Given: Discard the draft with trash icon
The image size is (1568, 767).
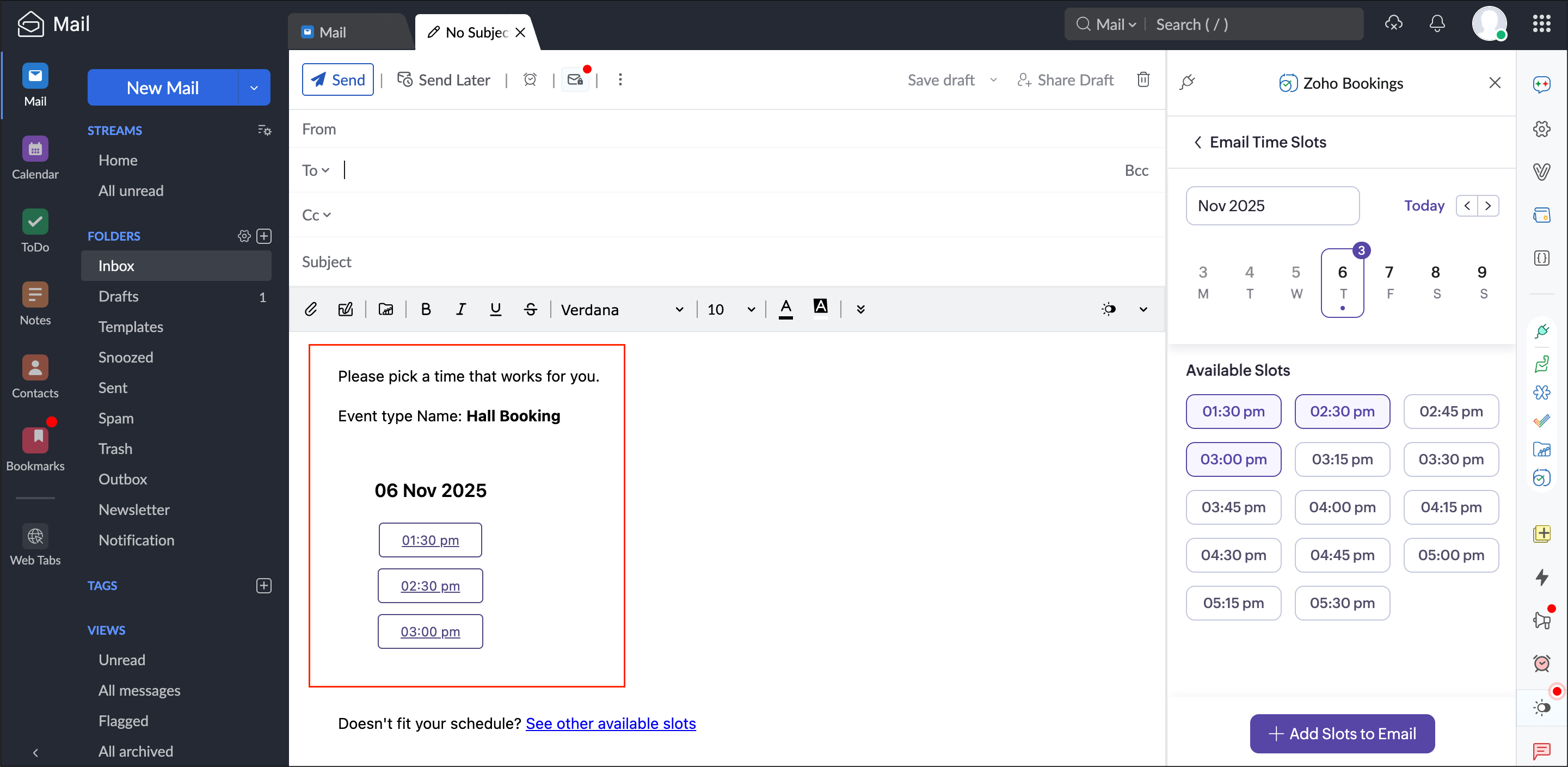Looking at the screenshot, I should click(1142, 79).
